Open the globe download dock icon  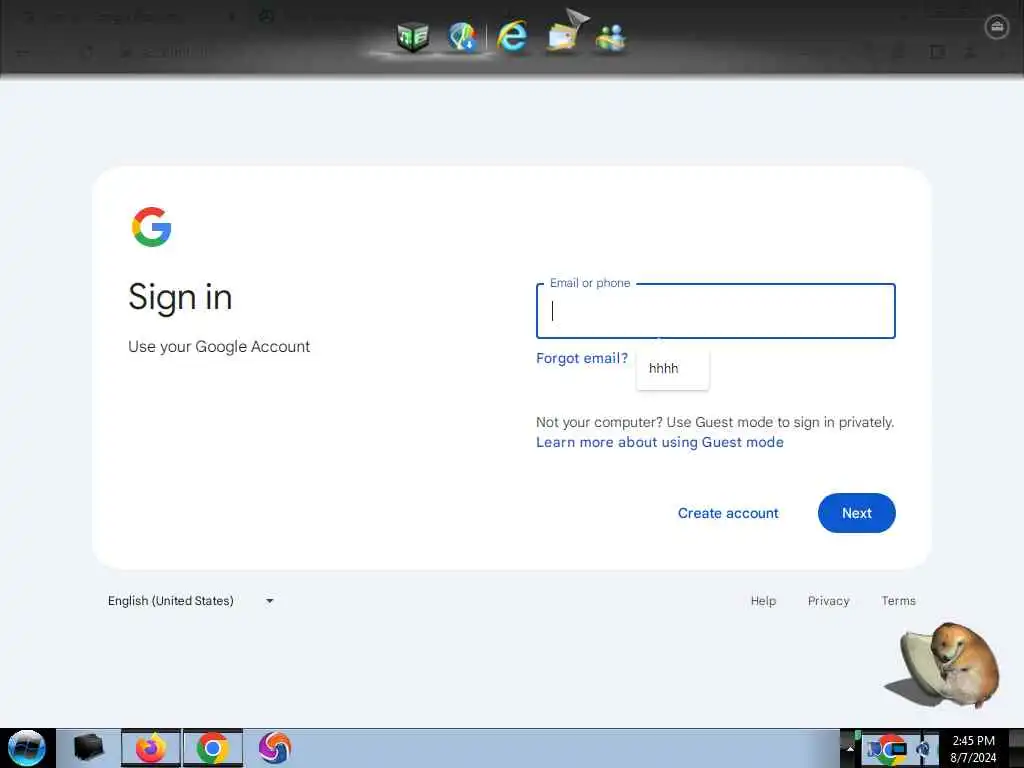(x=462, y=37)
